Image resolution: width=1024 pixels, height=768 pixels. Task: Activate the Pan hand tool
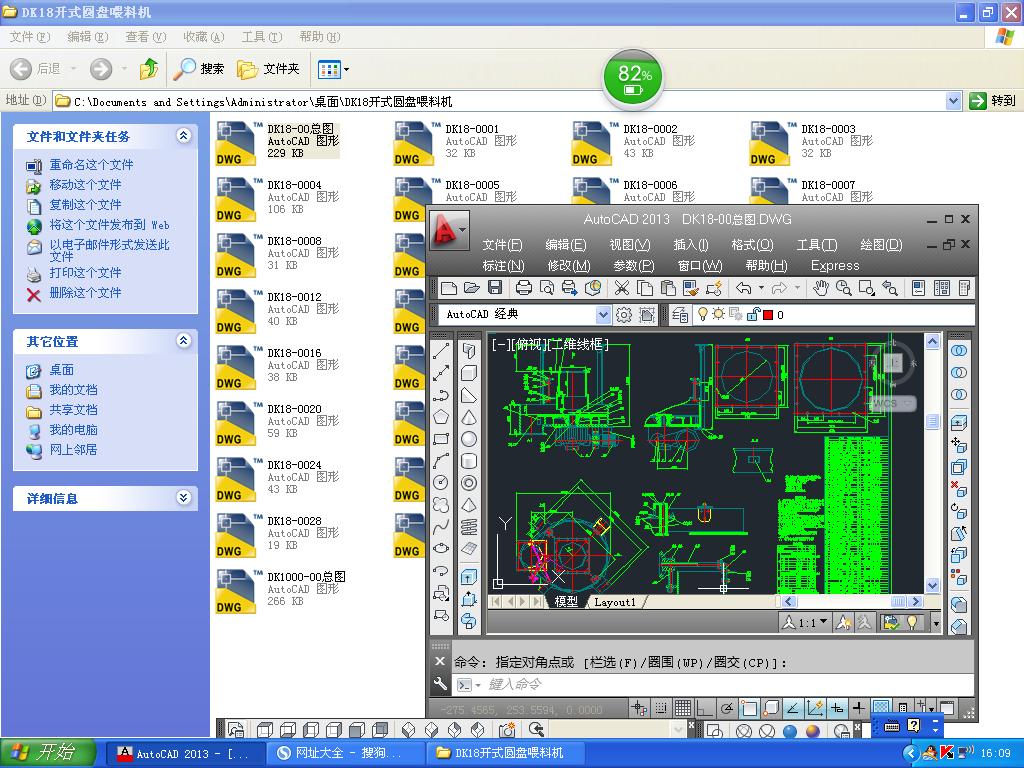820,288
